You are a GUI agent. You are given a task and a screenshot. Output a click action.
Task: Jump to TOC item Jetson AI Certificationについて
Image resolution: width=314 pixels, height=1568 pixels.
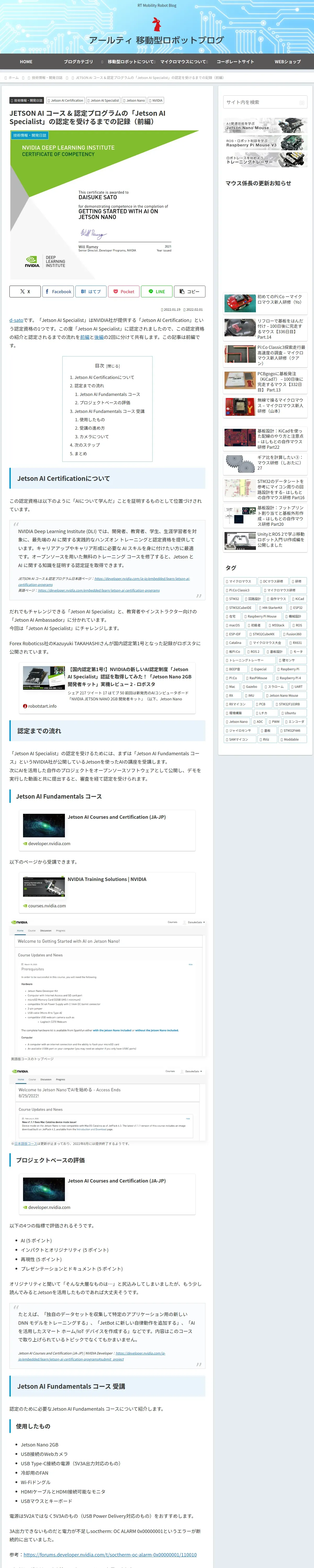104,377
